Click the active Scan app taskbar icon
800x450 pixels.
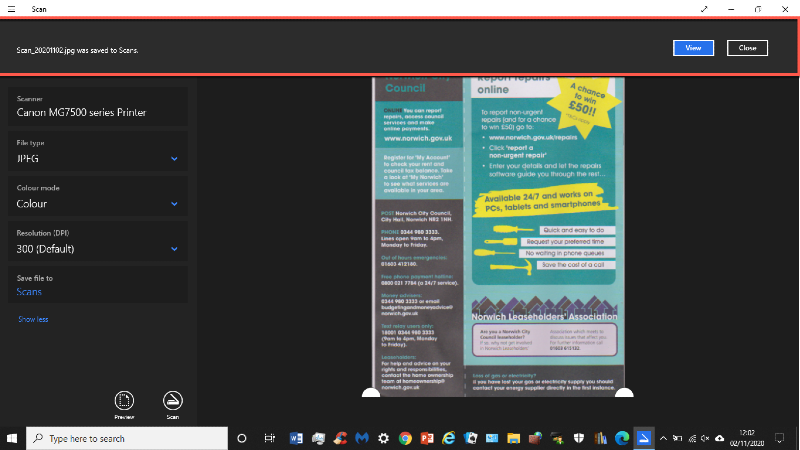[644, 438]
